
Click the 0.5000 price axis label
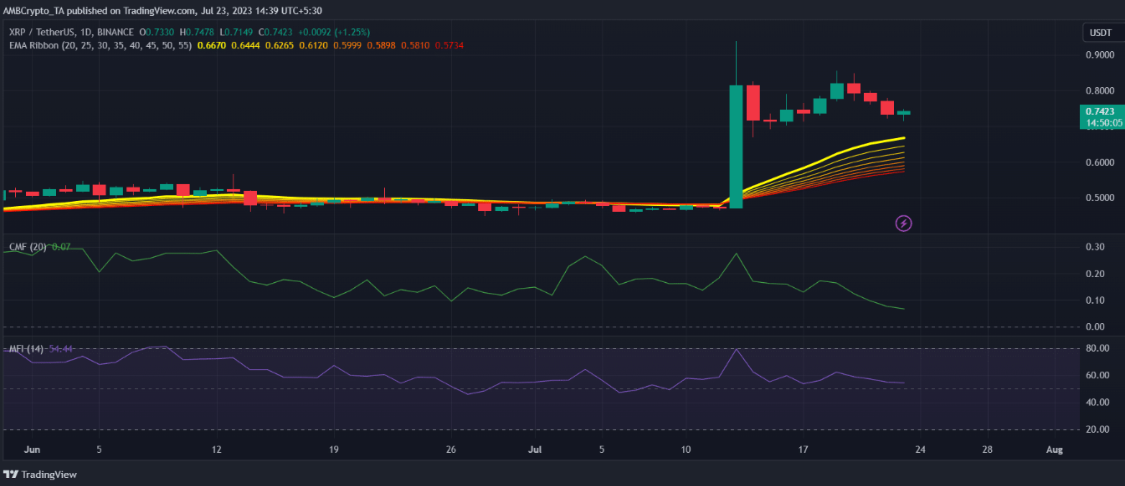[1099, 198]
